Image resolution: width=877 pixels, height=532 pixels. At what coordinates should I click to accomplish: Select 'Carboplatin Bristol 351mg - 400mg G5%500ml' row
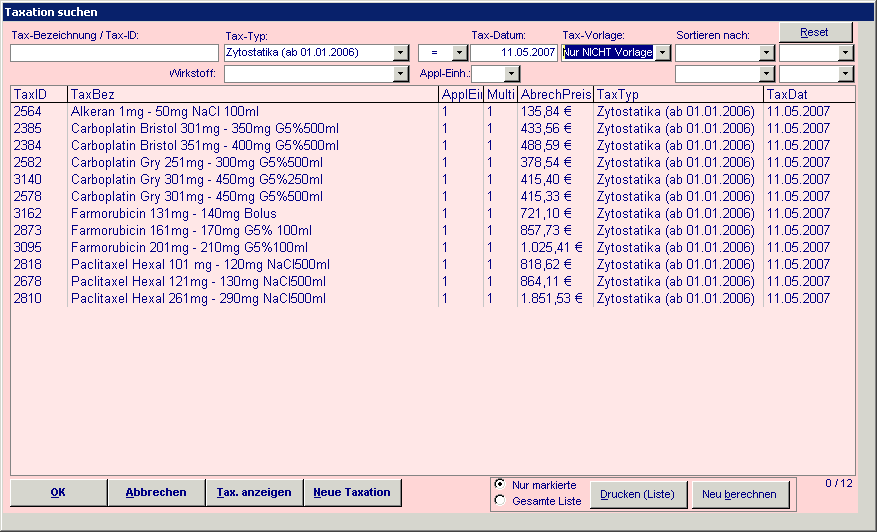(433, 145)
